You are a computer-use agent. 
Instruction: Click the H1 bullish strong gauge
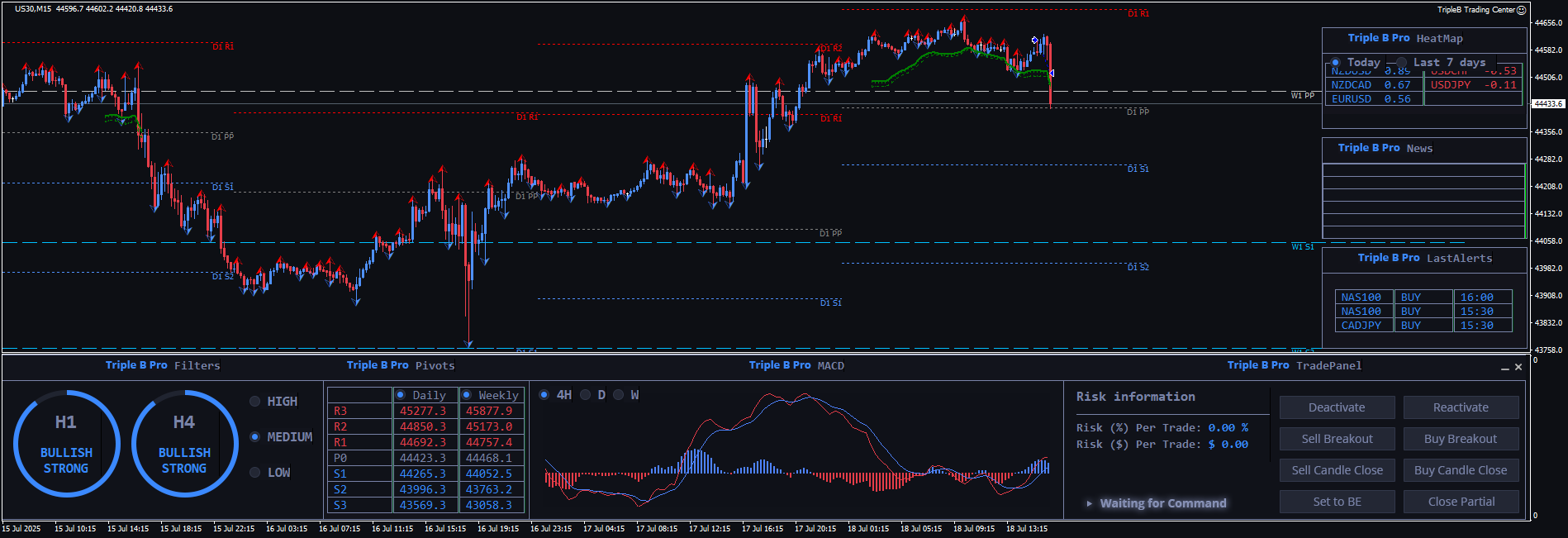pyautogui.click(x=66, y=444)
